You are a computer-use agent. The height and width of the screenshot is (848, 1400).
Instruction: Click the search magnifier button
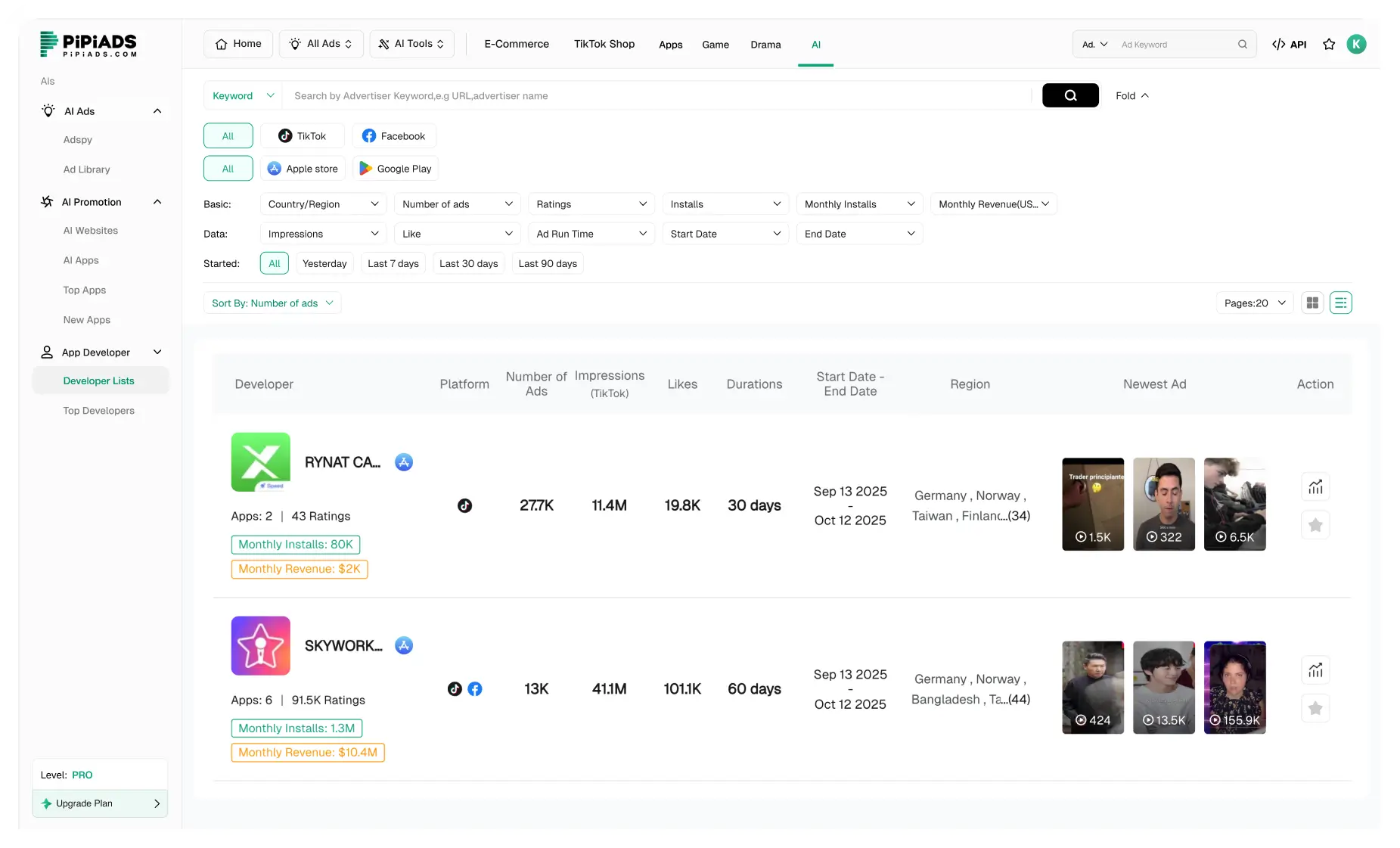(x=1070, y=95)
